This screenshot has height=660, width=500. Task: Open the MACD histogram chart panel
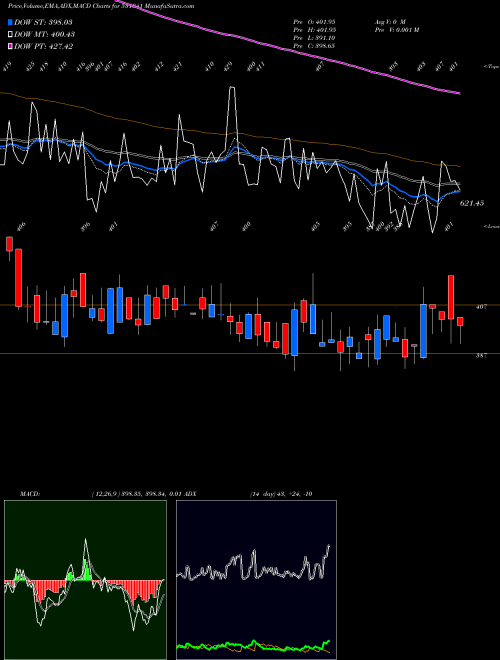pos(85,580)
